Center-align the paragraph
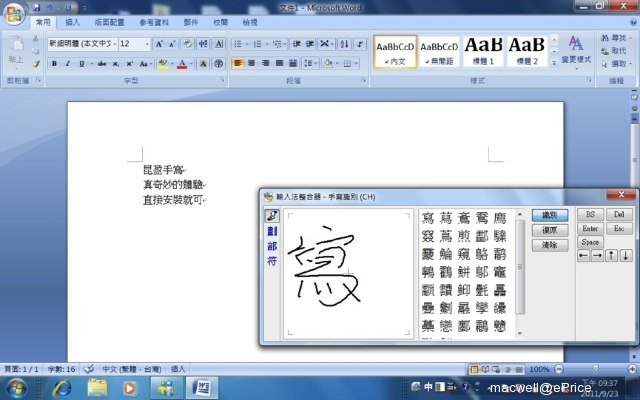 click(251, 63)
